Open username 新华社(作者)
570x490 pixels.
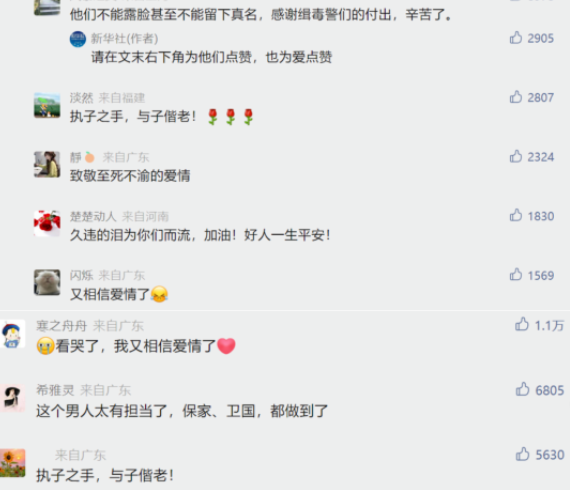124,39
